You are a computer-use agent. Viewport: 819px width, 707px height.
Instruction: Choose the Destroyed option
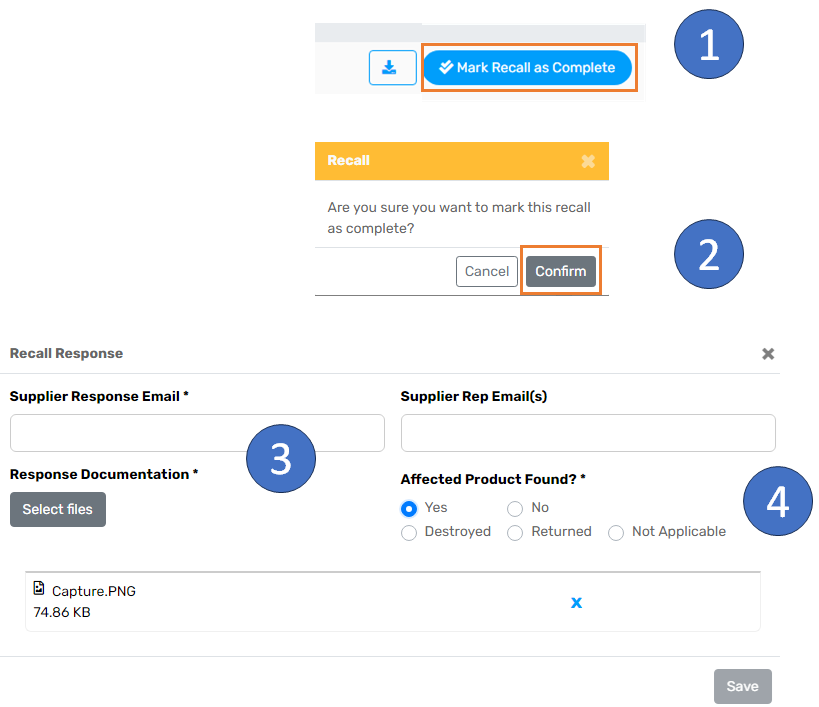click(x=409, y=532)
